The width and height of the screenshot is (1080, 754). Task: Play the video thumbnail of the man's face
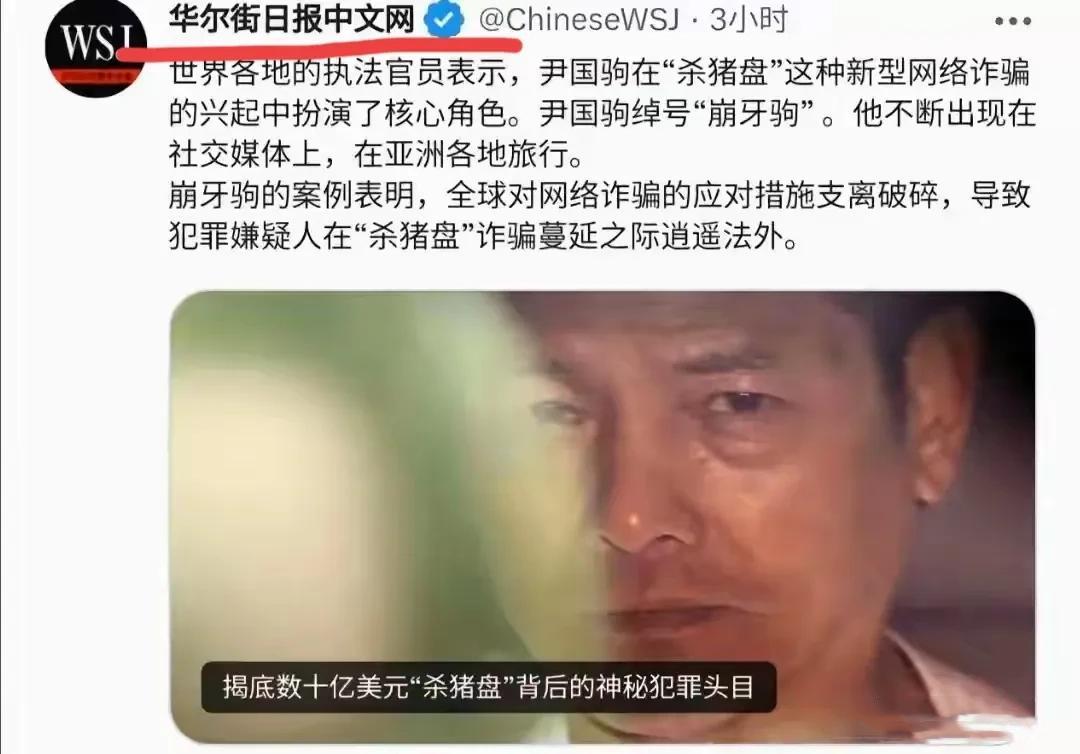pyautogui.click(x=603, y=516)
